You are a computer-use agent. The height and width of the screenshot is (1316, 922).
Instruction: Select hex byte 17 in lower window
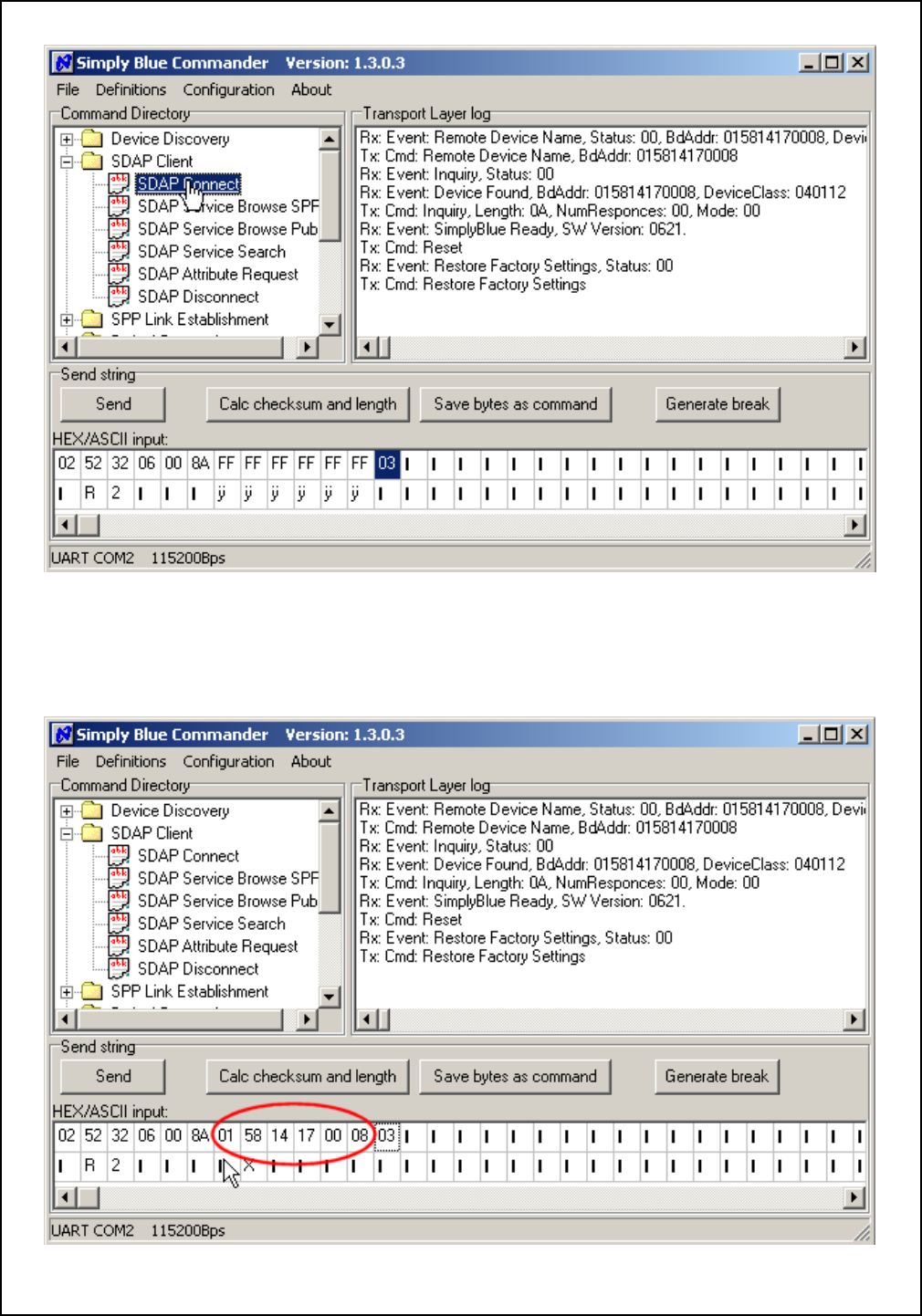307,1135
